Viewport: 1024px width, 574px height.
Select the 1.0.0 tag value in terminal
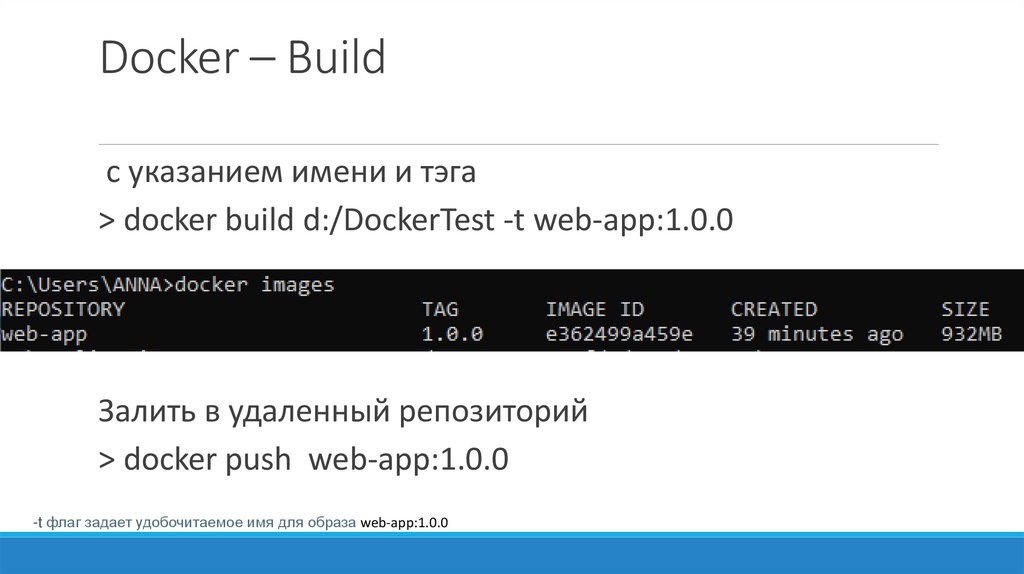(452, 334)
